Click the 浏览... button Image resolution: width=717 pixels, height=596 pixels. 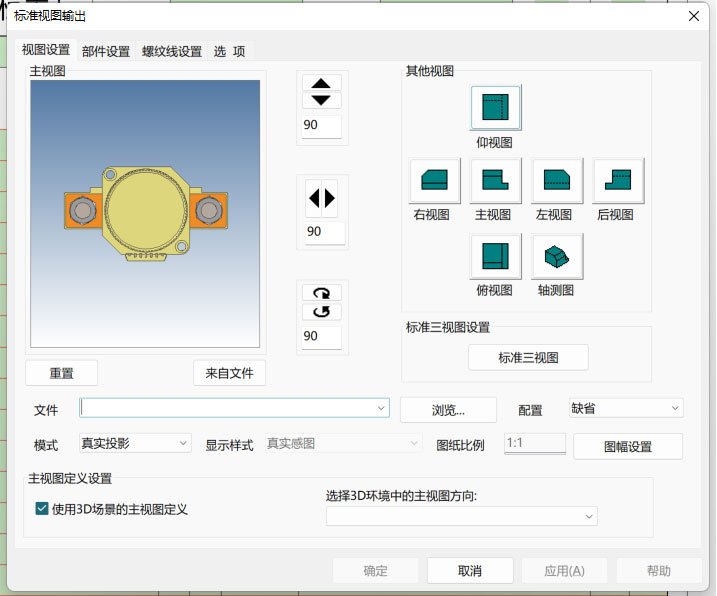pos(448,410)
